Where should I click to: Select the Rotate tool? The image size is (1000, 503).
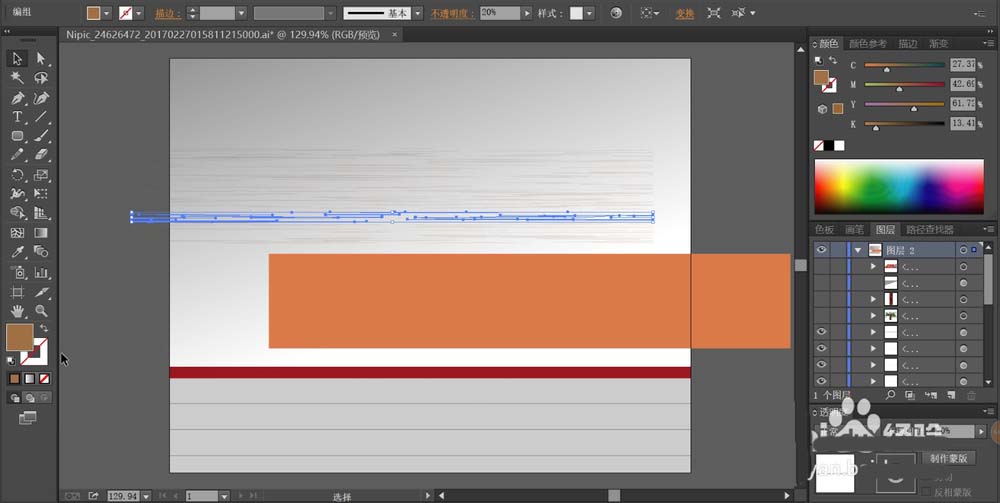[17, 175]
